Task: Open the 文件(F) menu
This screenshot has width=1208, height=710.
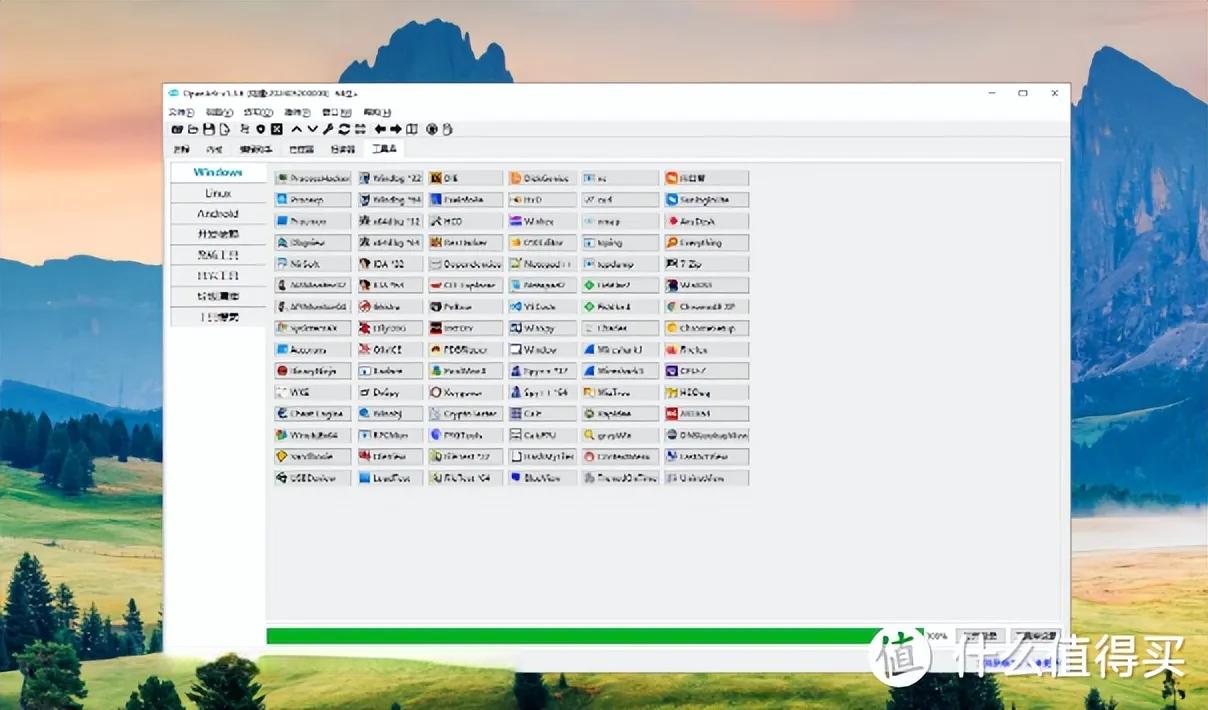Action: pyautogui.click(x=181, y=112)
